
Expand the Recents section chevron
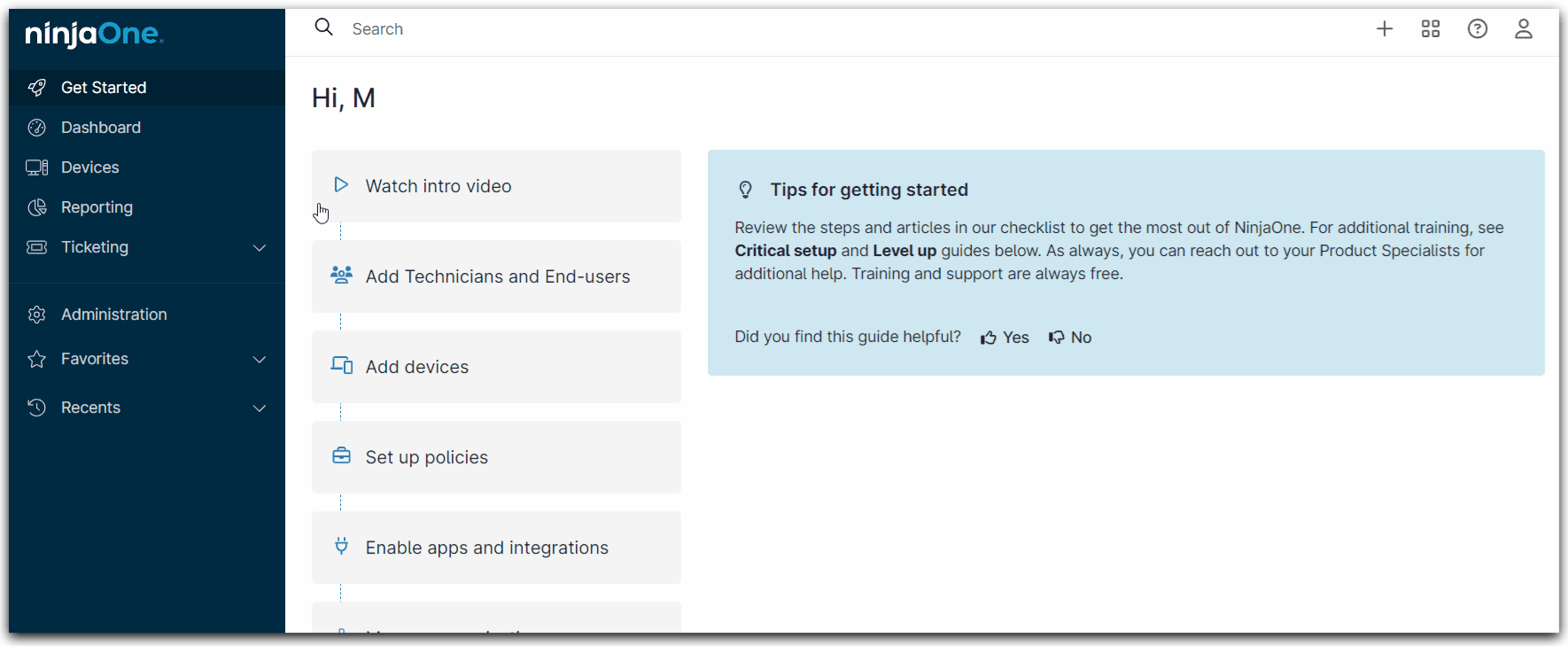260,409
